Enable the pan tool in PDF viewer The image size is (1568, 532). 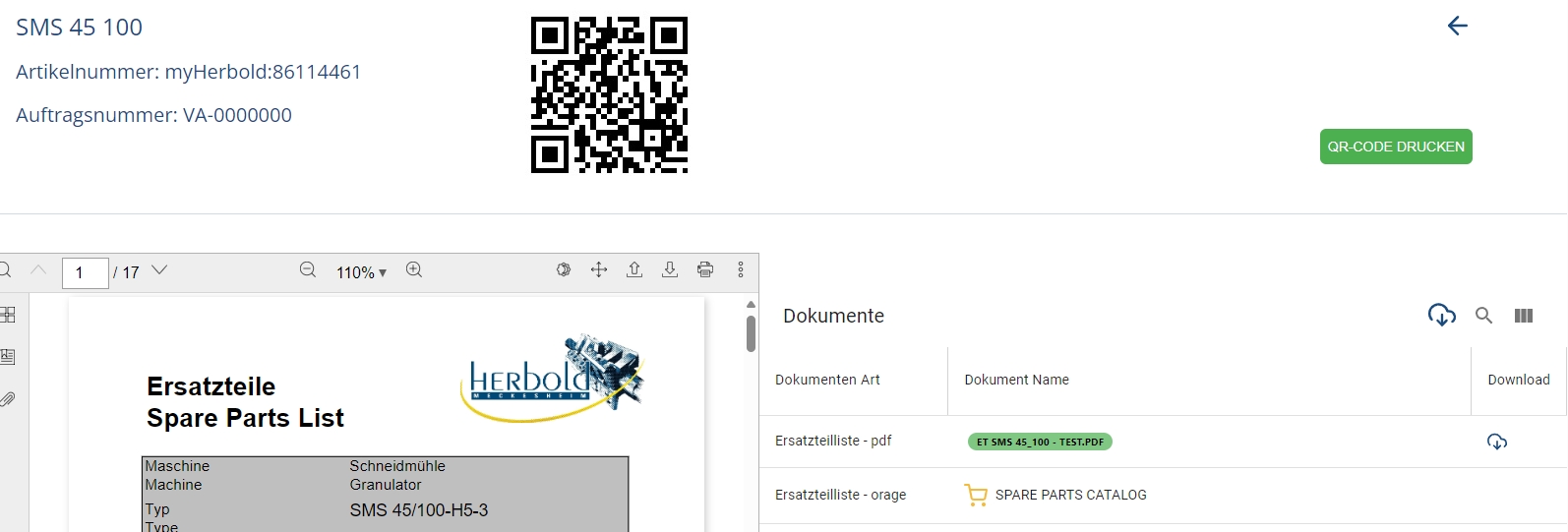pos(599,270)
